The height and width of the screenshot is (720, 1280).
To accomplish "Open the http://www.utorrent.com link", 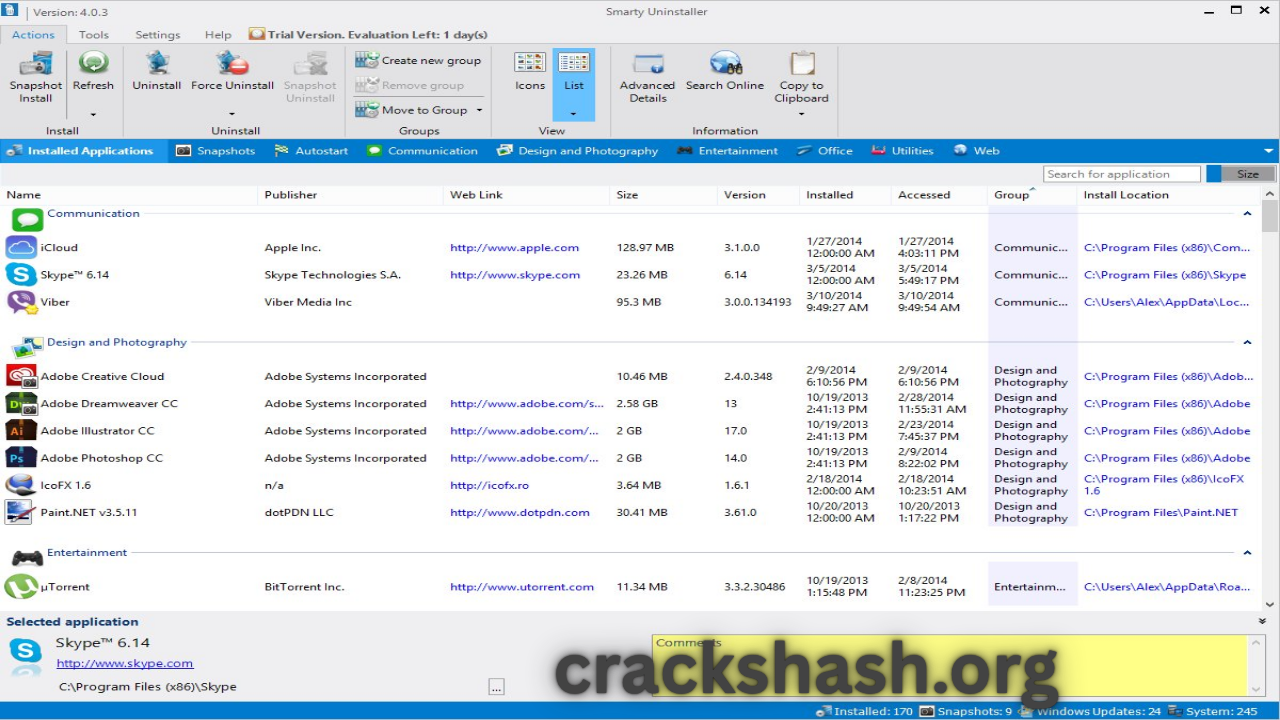I will click(x=522, y=587).
